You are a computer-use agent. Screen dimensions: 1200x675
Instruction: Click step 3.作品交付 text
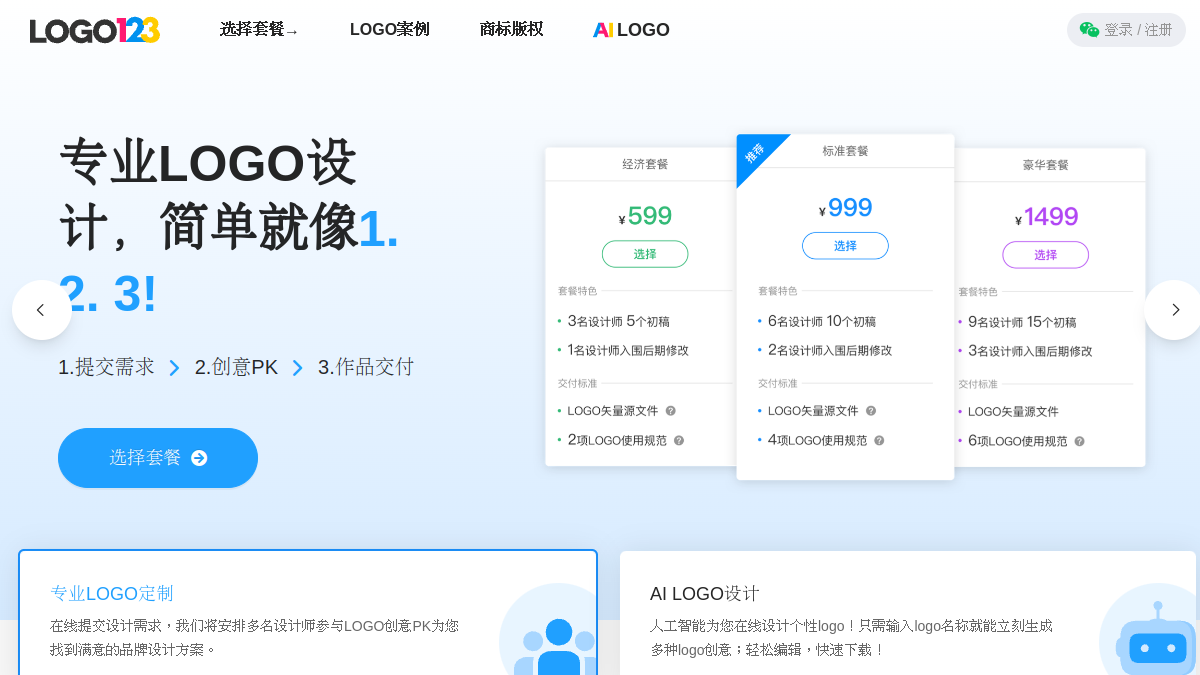click(366, 367)
